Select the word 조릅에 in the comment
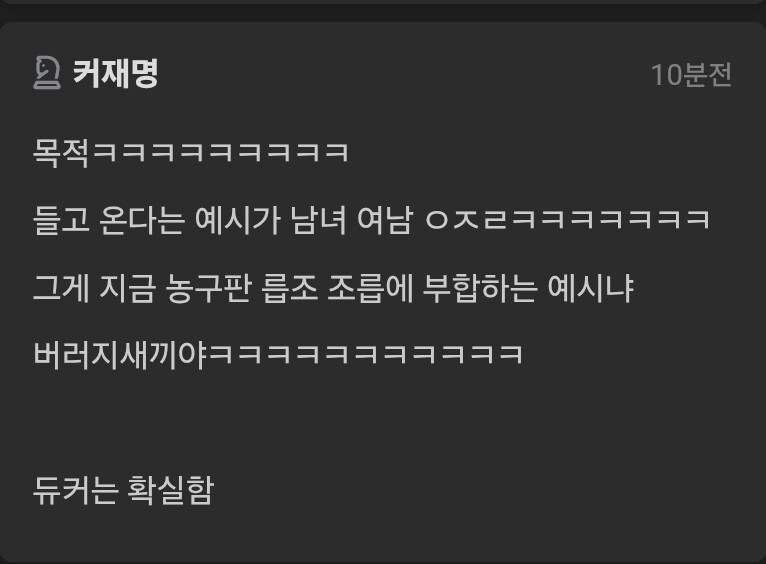 [370, 288]
